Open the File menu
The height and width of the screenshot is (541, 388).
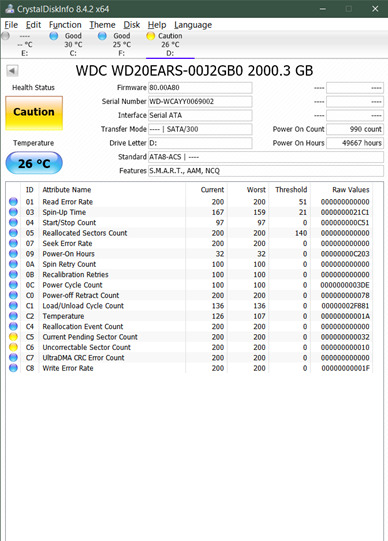pos(11,25)
